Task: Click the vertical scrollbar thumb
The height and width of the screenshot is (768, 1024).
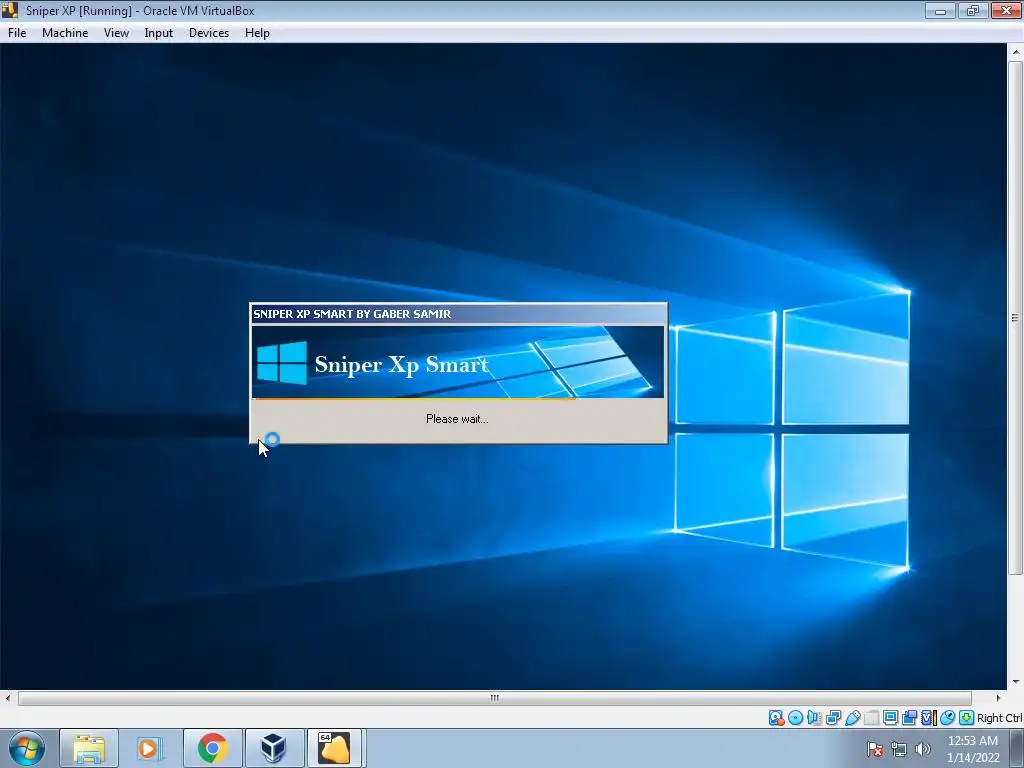Action: tap(1015, 318)
